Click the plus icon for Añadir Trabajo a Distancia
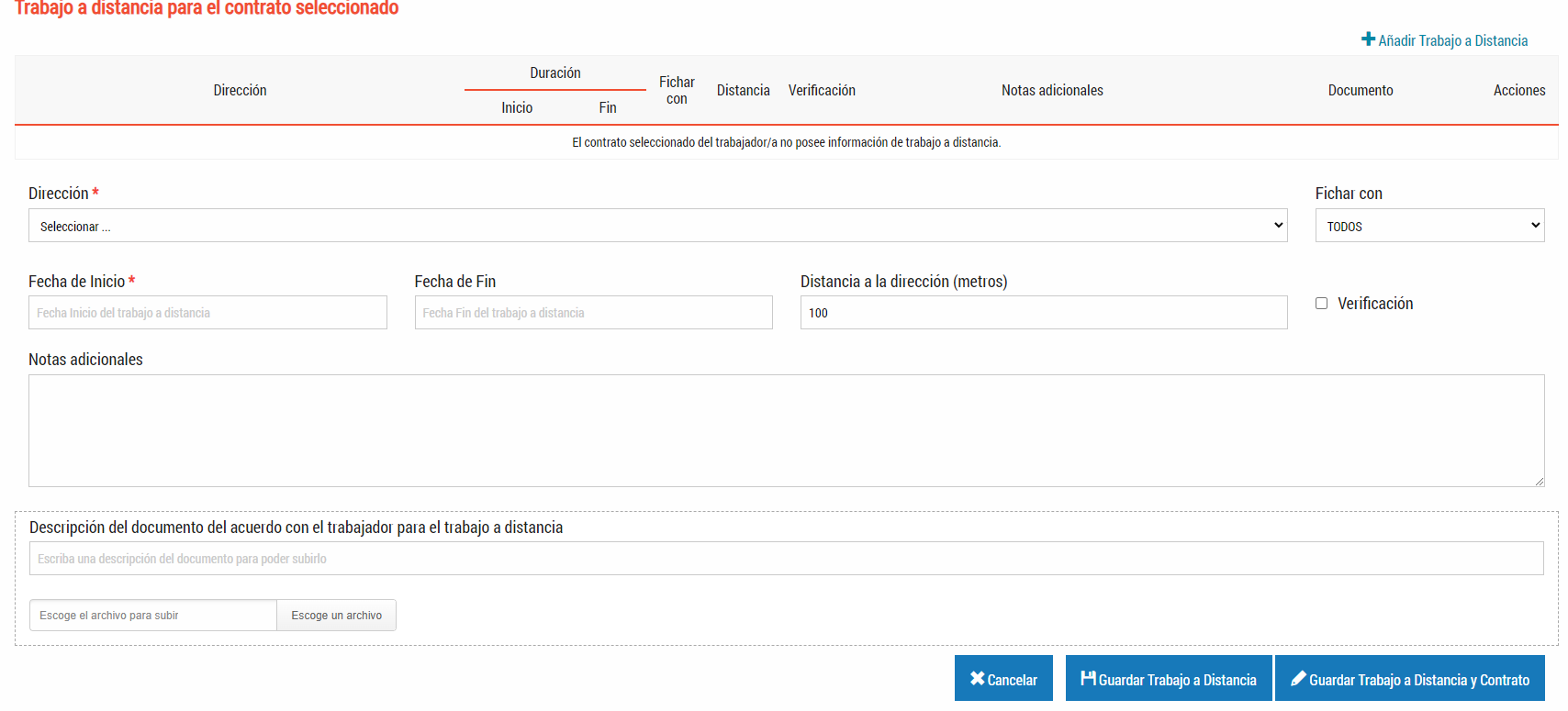Viewport: 1568px width, 711px height. [1368, 39]
